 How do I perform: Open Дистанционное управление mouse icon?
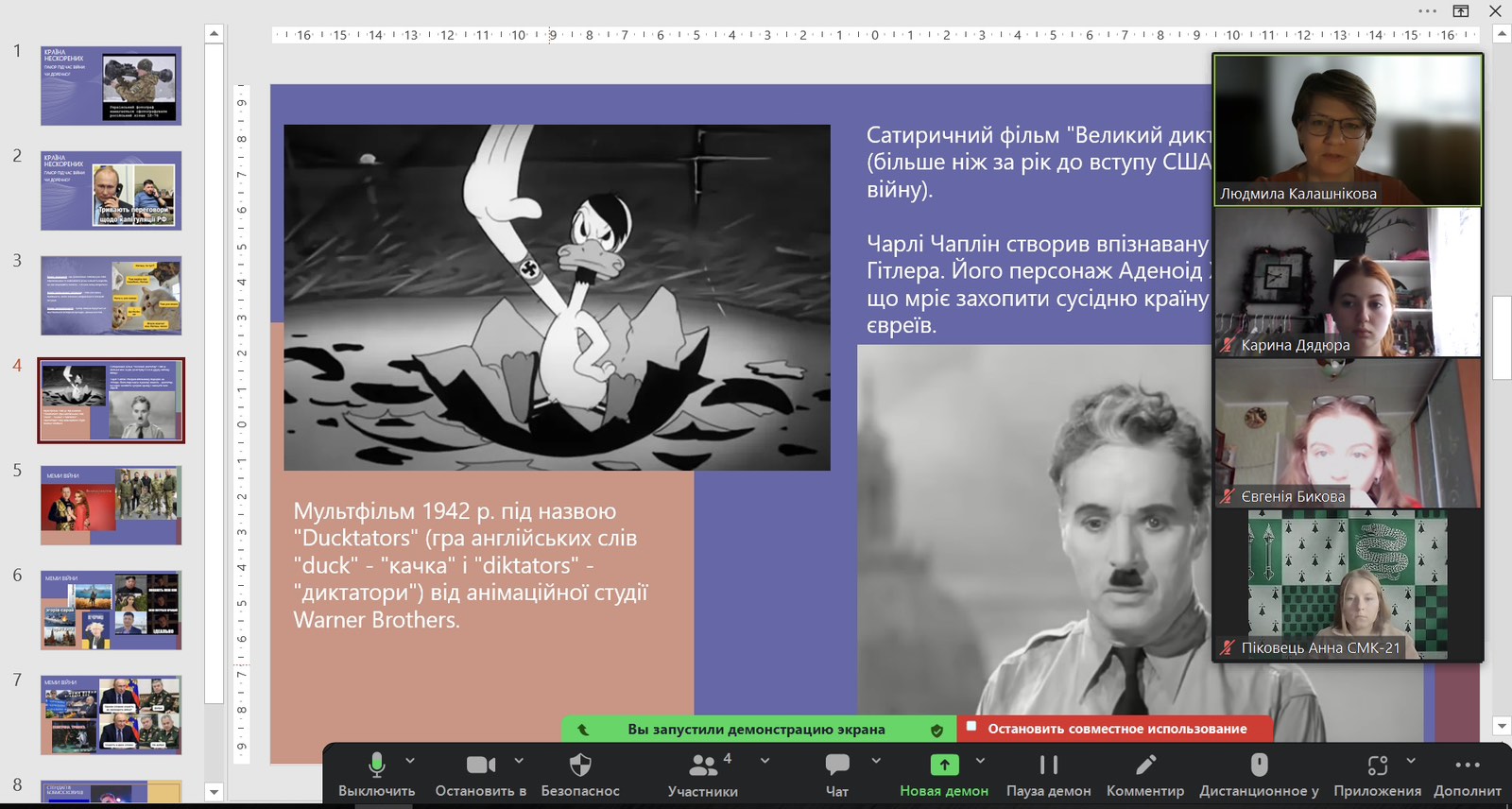coord(1259,765)
